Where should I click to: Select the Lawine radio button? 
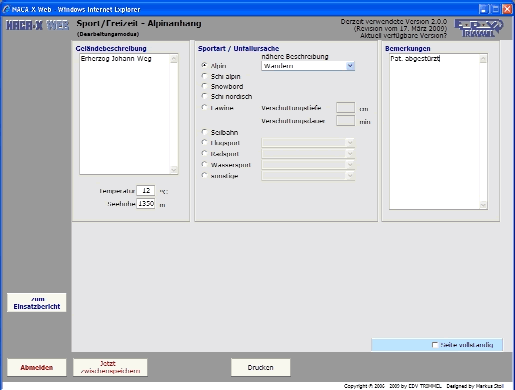[205, 107]
